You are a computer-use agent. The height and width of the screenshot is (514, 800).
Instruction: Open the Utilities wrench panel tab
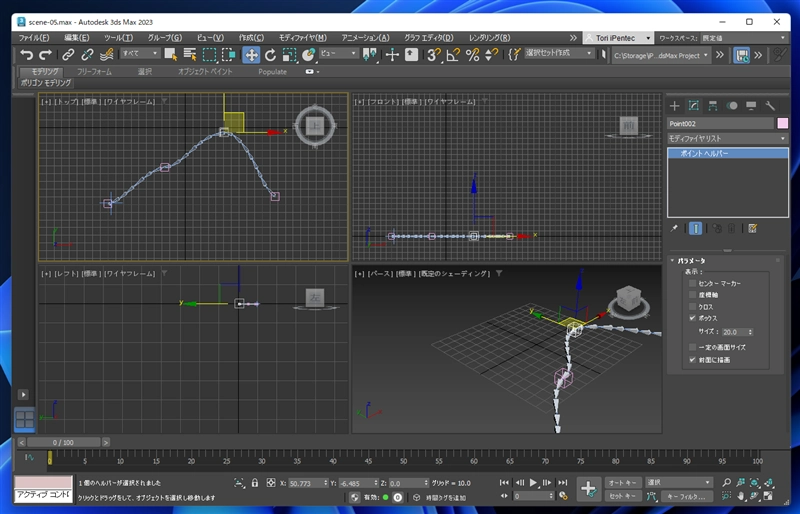[x=770, y=106]
